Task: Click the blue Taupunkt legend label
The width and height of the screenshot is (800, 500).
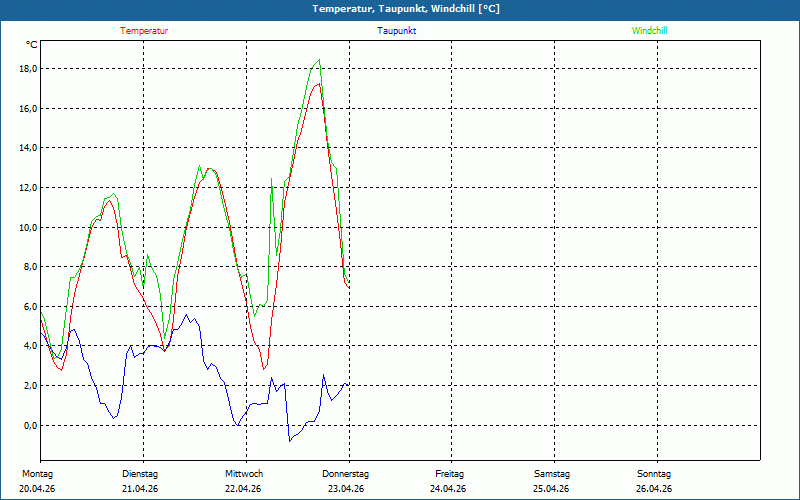Action: 397,31
